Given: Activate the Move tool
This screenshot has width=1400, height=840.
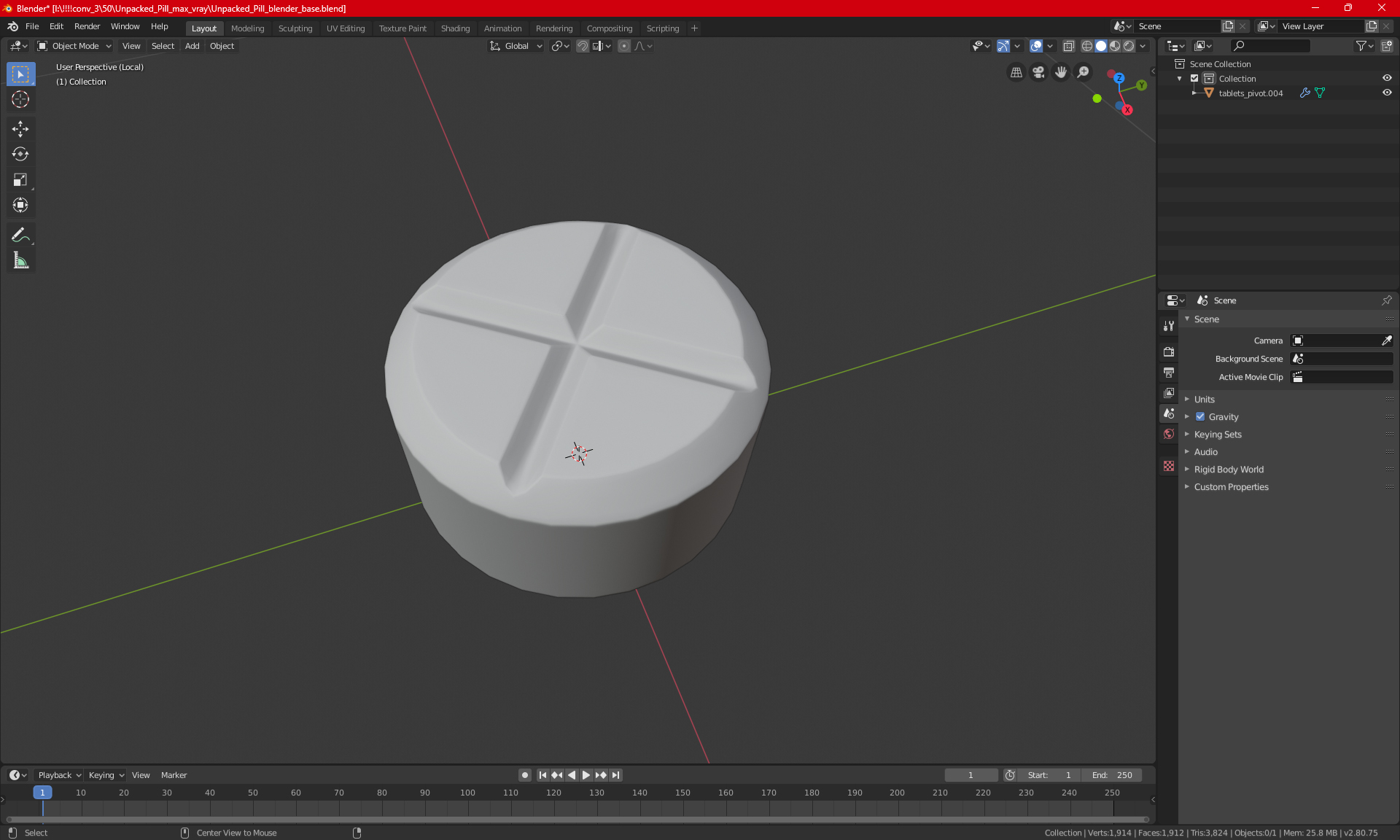Looking at the screenshot, I should (x=20, y=129).
